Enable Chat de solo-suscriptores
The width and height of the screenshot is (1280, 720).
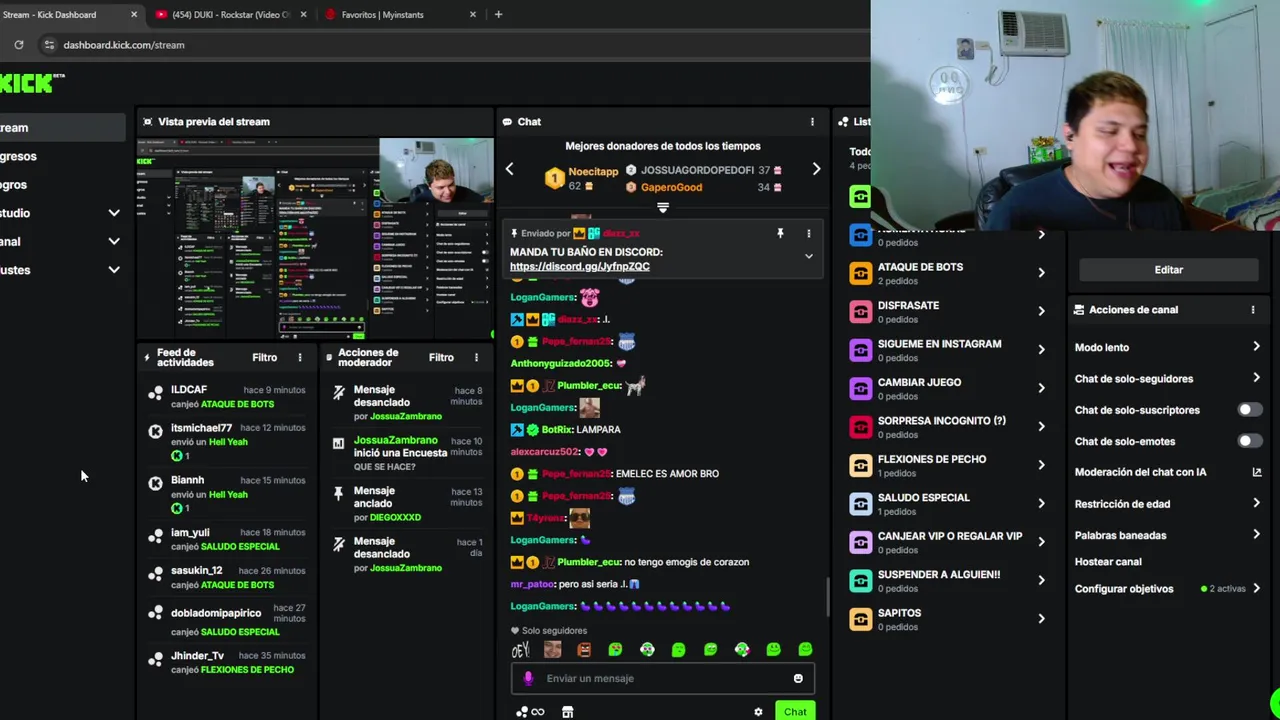(1249, 410)
